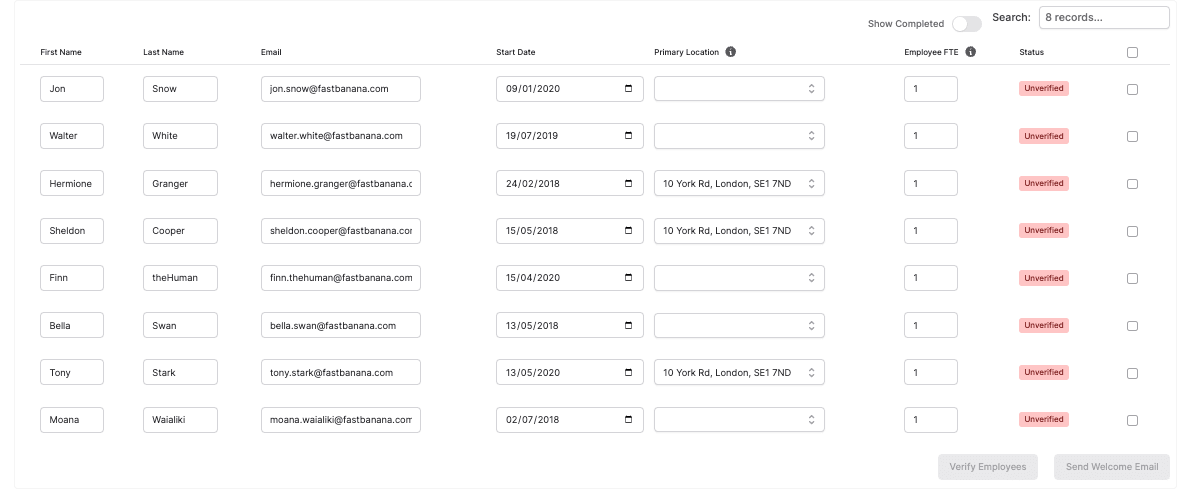Click the Employee FTE info icon

point(971,52)
